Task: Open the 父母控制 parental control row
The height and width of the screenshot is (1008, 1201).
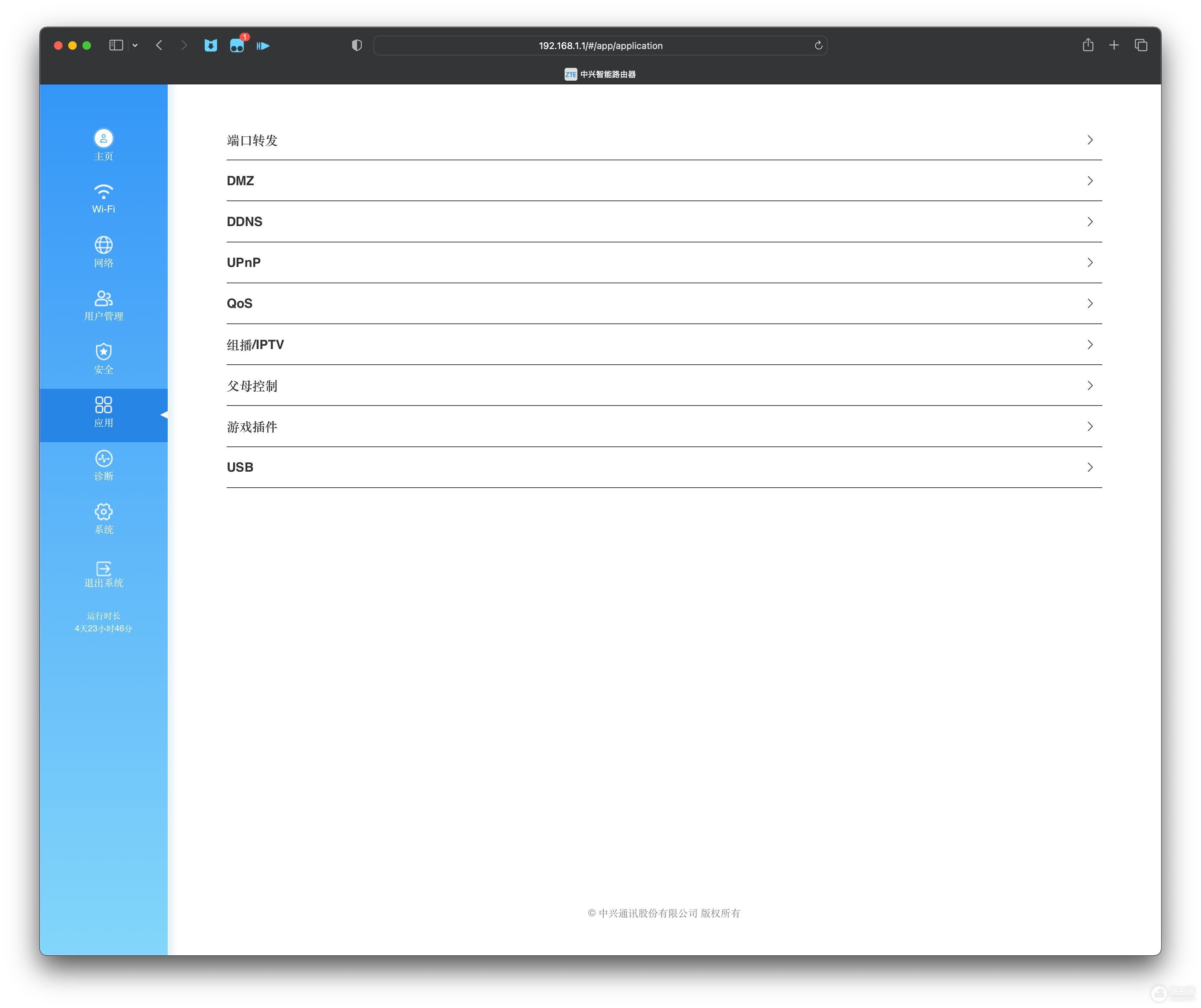Action: tap(664, 386)
